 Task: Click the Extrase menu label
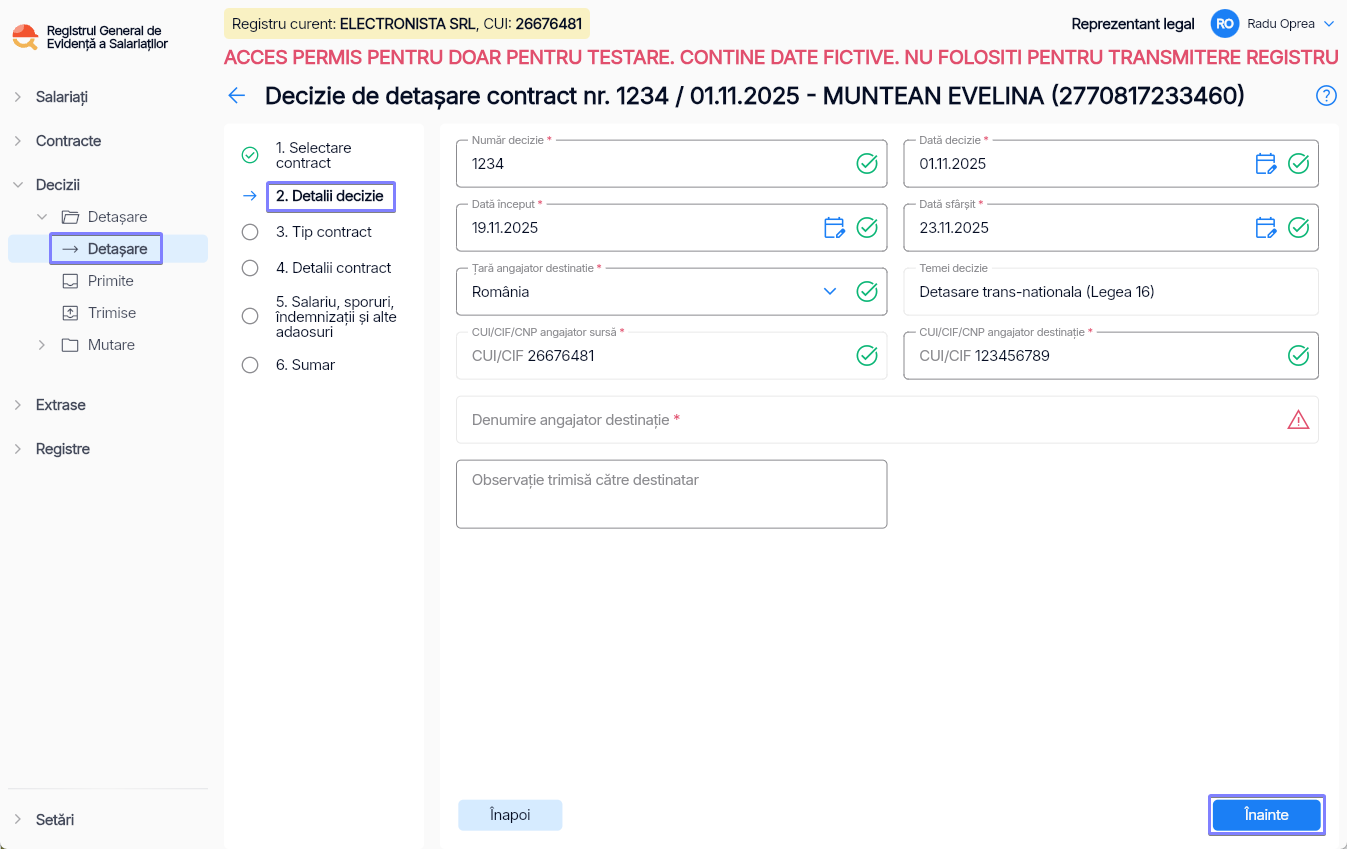[x=61, y=405]
